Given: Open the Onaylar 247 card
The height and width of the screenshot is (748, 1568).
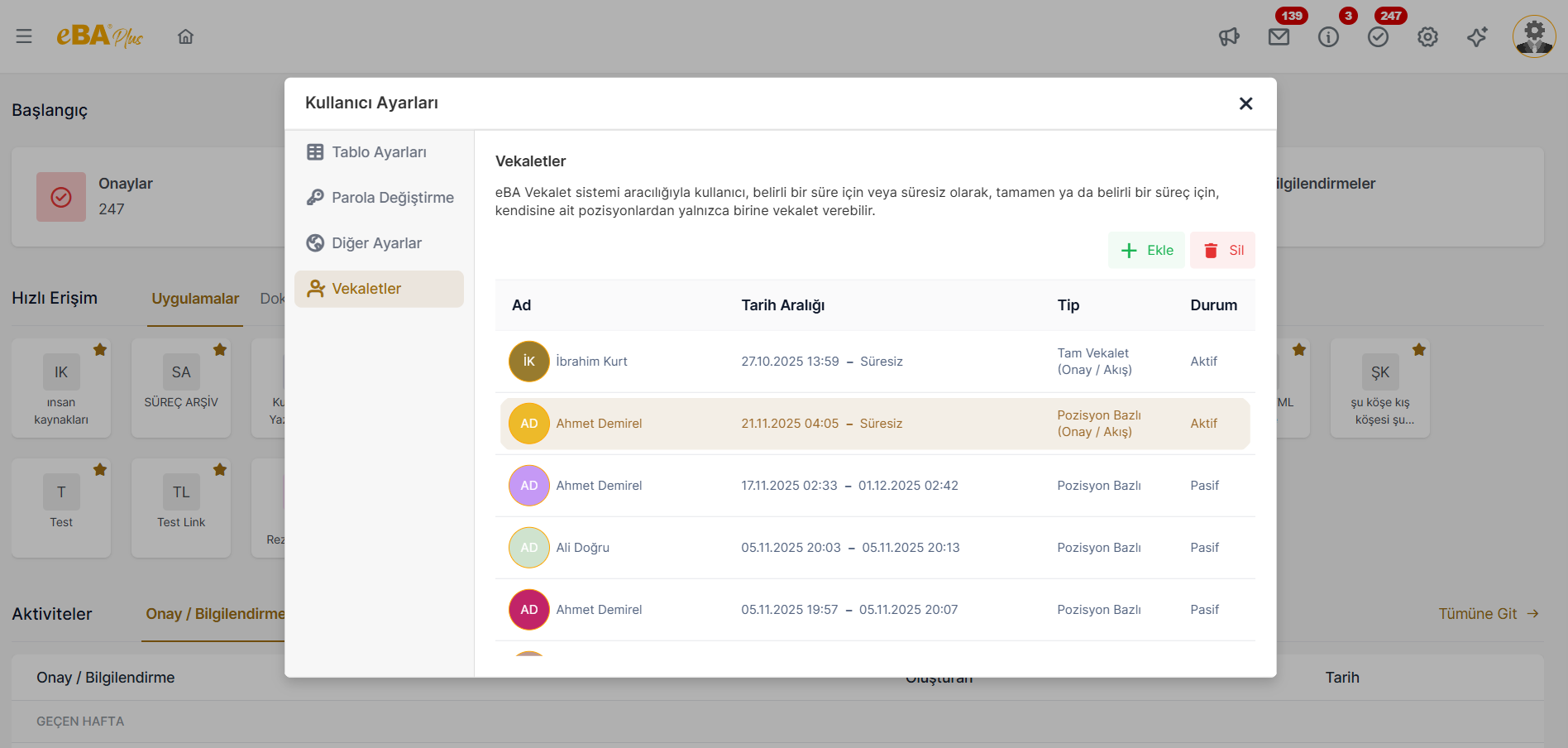Looking at the screenshot, I should [149, 197].
